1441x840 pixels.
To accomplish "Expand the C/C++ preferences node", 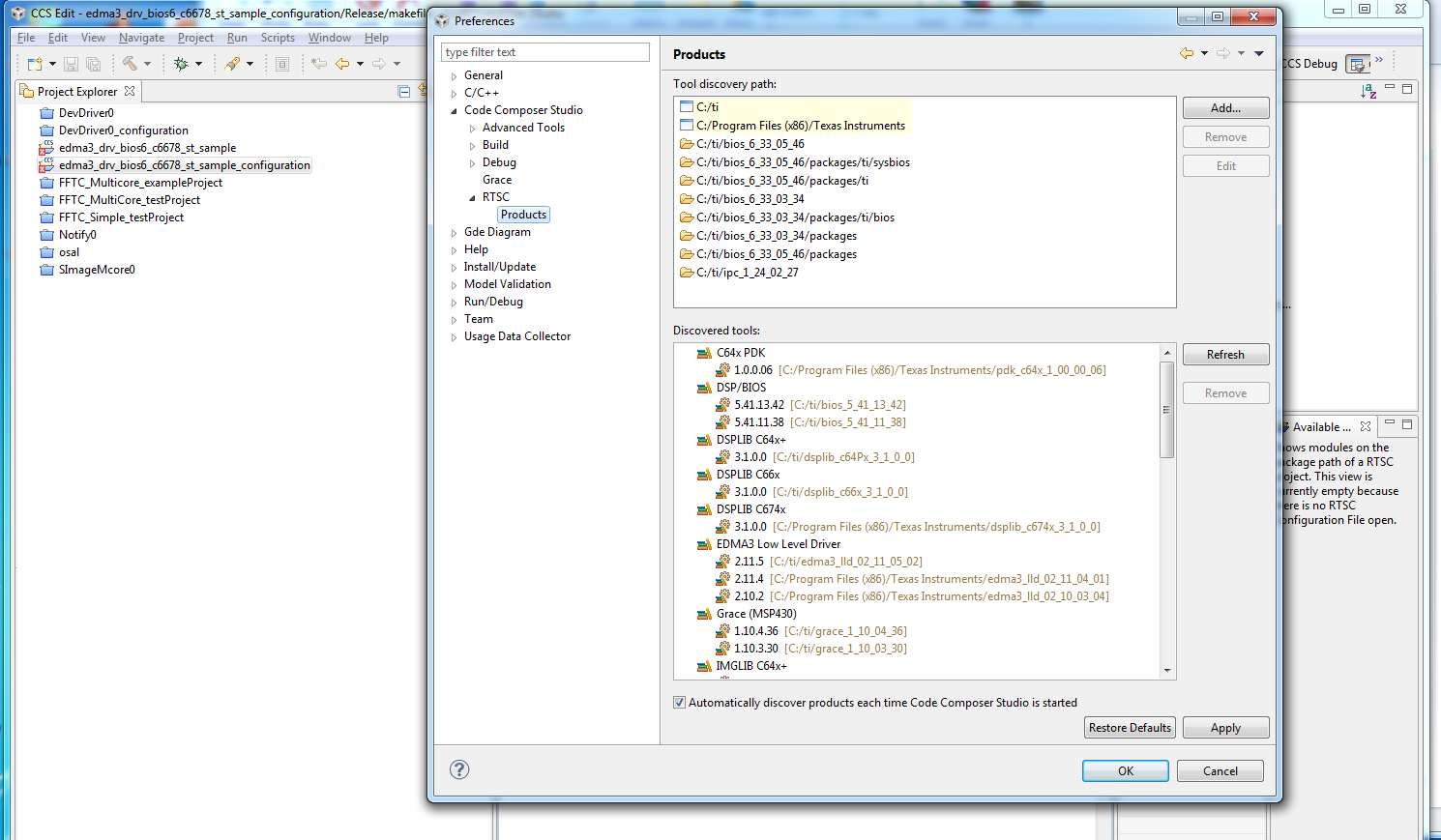I will click(453, 92).
